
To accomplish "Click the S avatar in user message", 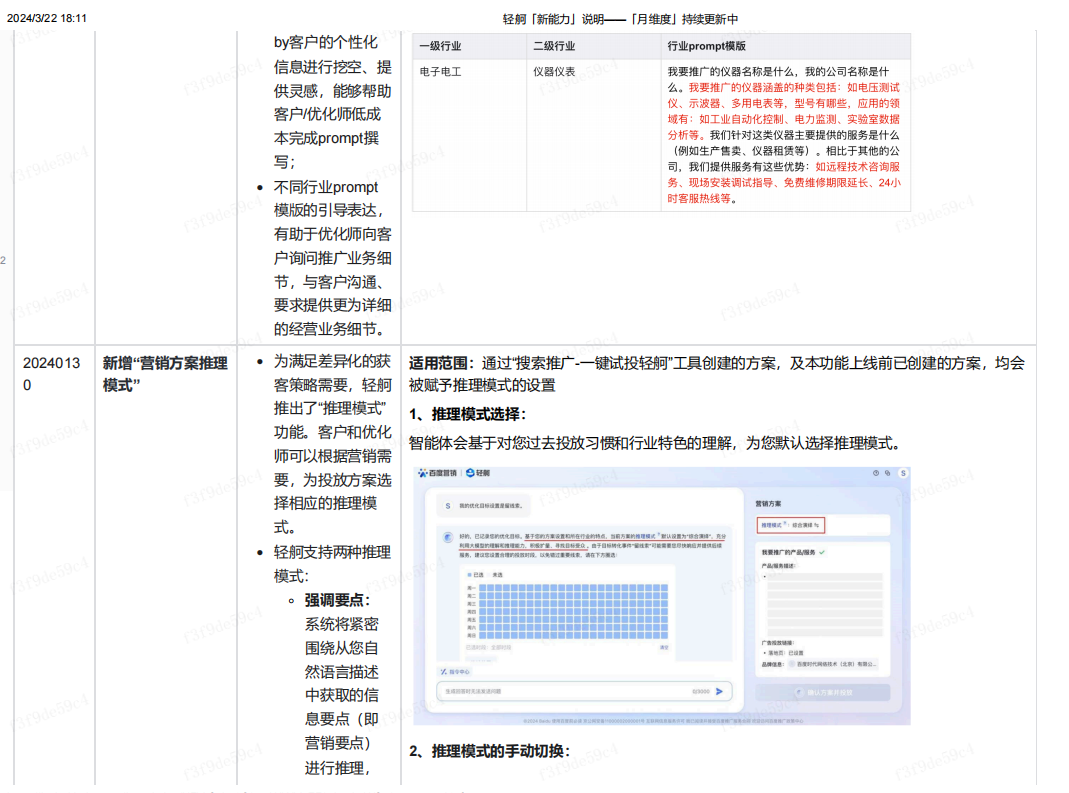I will tap(447, 506).
